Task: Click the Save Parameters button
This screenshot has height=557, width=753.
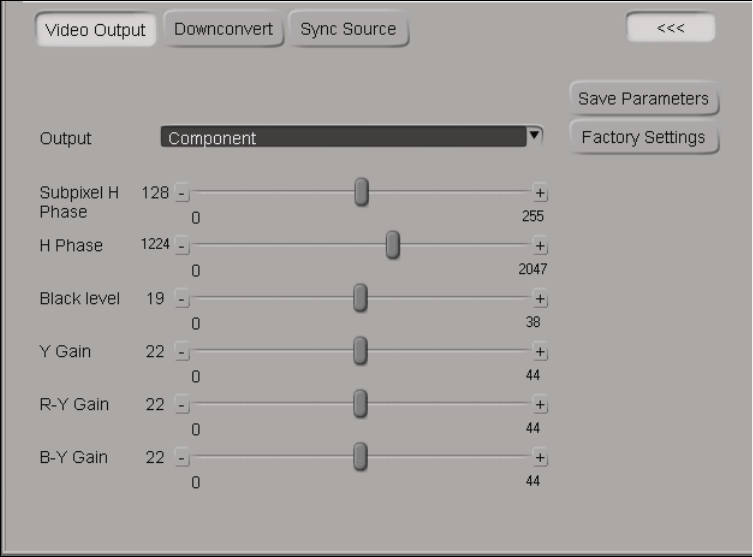Action: pos(643,98)
